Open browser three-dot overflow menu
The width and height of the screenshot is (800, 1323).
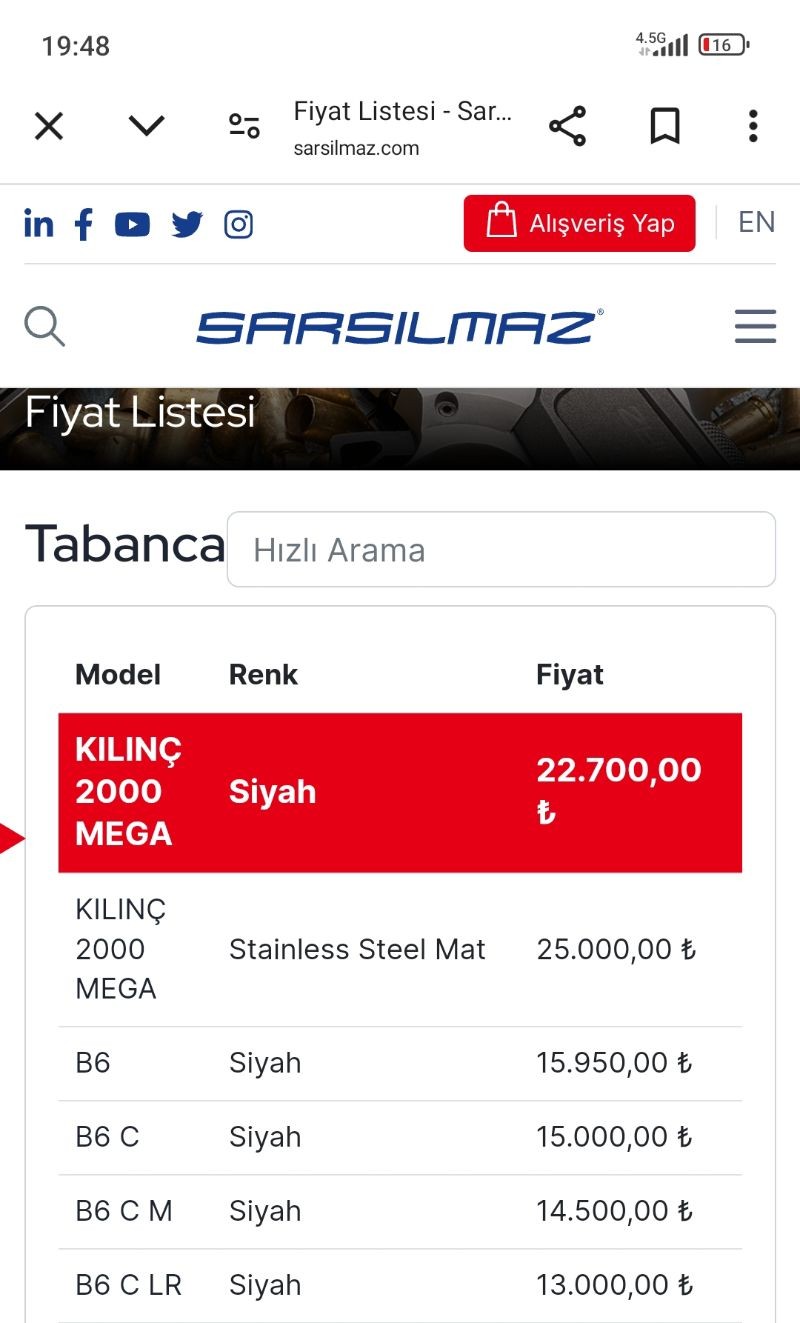pyautogui.click(x=753, y=127)
